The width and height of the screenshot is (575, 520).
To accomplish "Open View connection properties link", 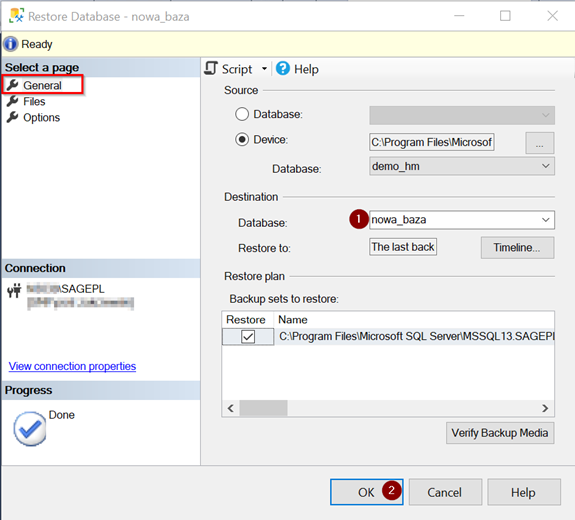I will pyautogui.click(x=72, y=366).
